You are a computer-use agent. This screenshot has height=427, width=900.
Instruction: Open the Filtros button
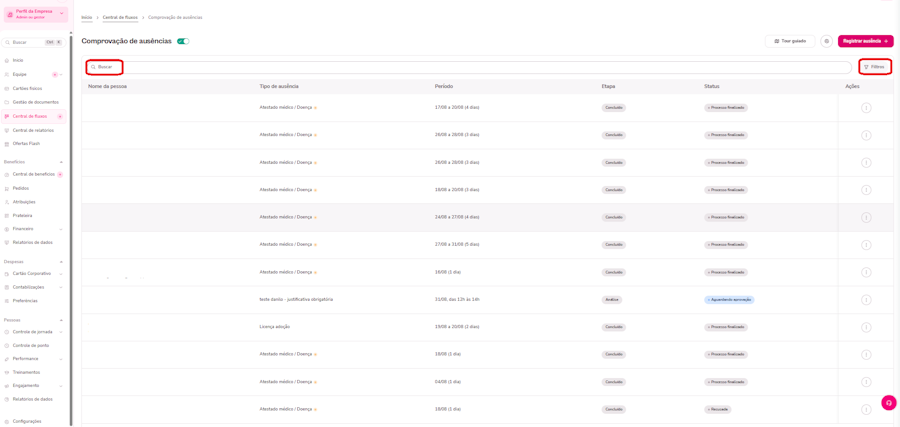tap(875, 67)
